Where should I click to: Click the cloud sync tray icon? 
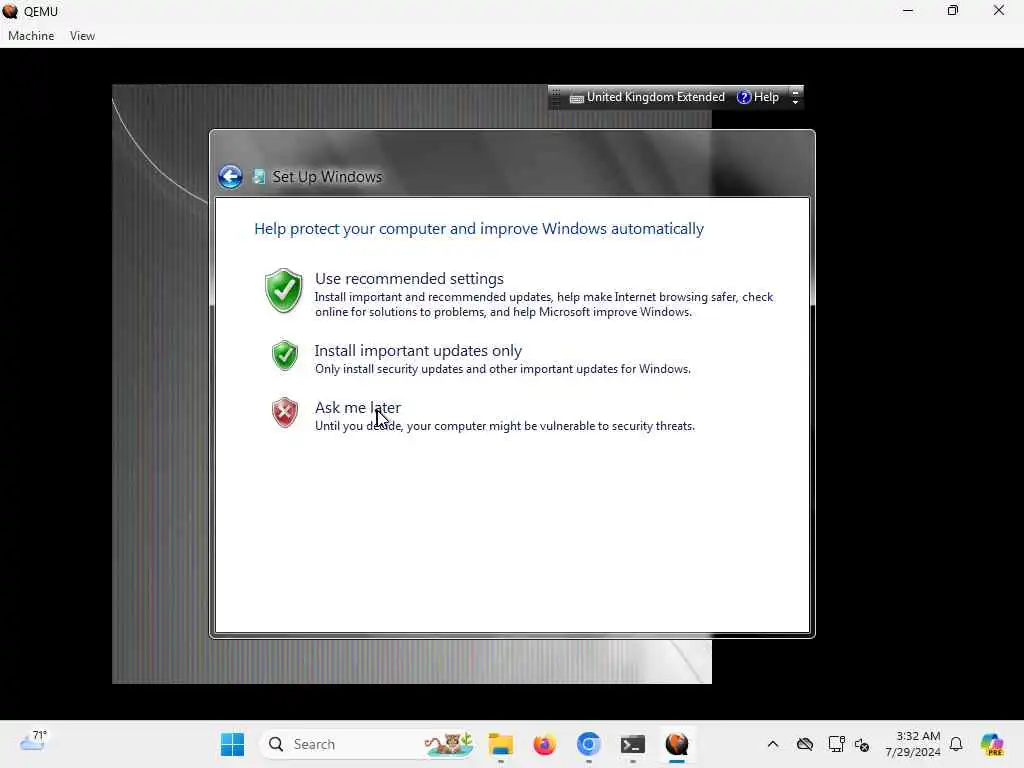[x=805, y=744]
